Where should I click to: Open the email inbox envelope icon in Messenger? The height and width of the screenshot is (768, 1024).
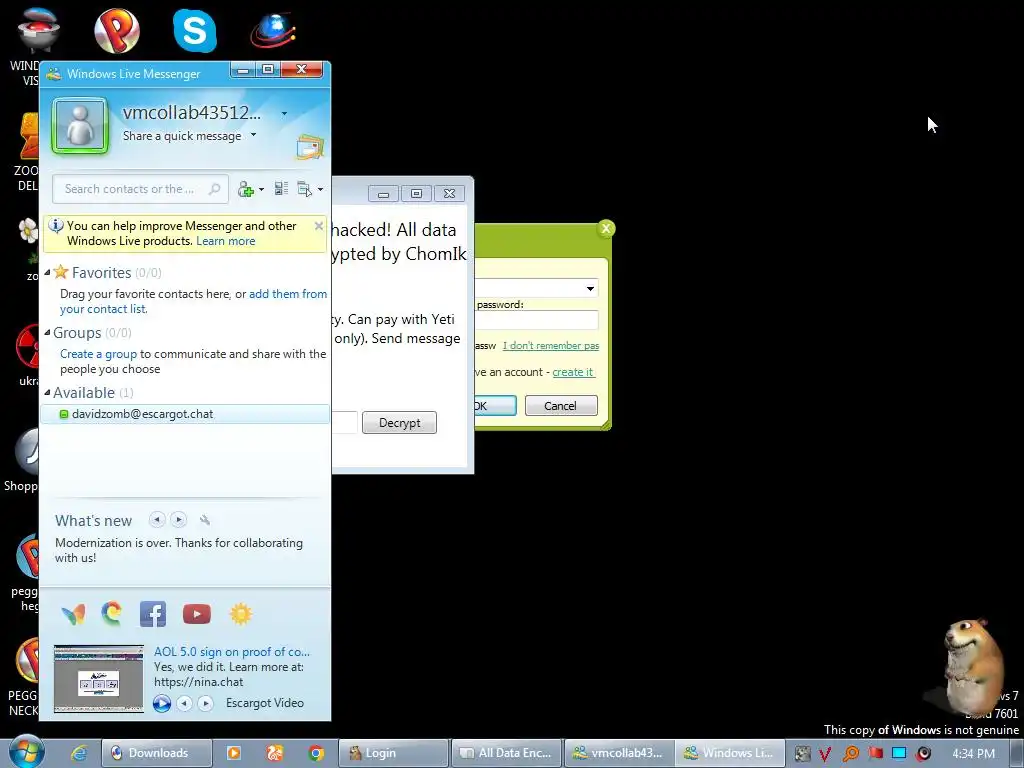pos(310,147)
